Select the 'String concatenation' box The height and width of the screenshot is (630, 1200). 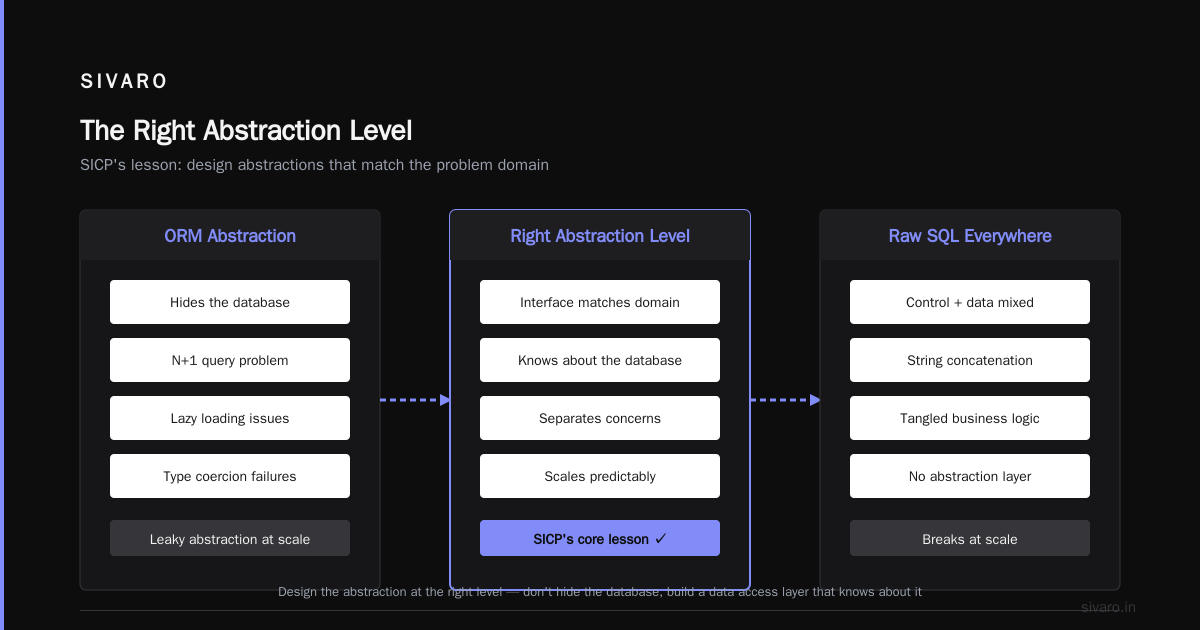[x=970, y=360]
